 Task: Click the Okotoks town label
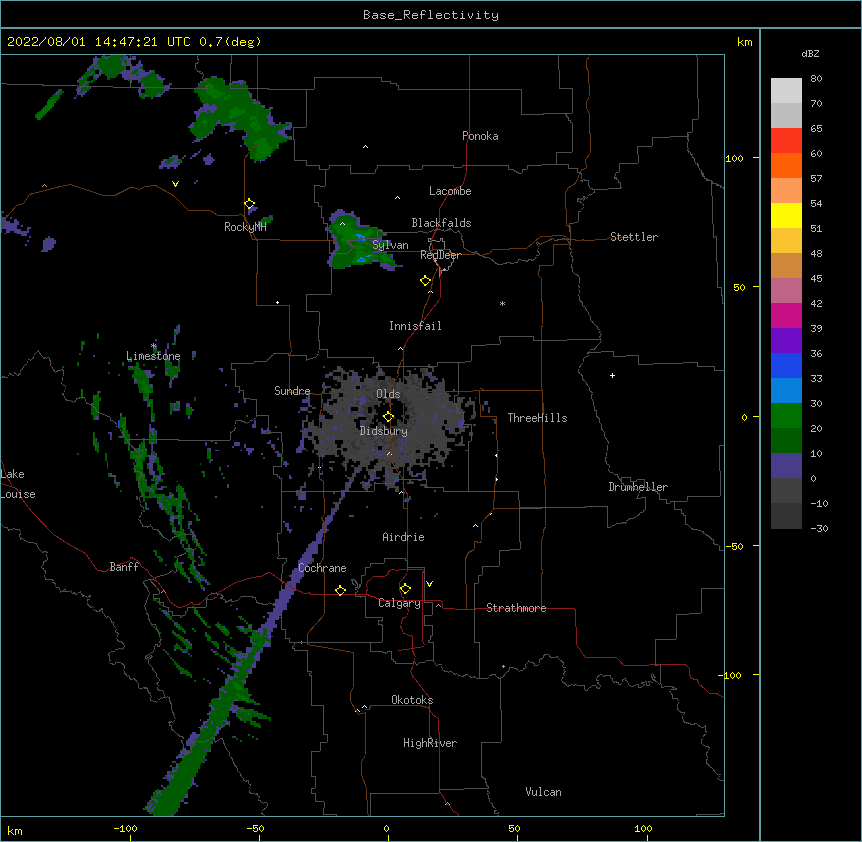[x=412, y=700]
